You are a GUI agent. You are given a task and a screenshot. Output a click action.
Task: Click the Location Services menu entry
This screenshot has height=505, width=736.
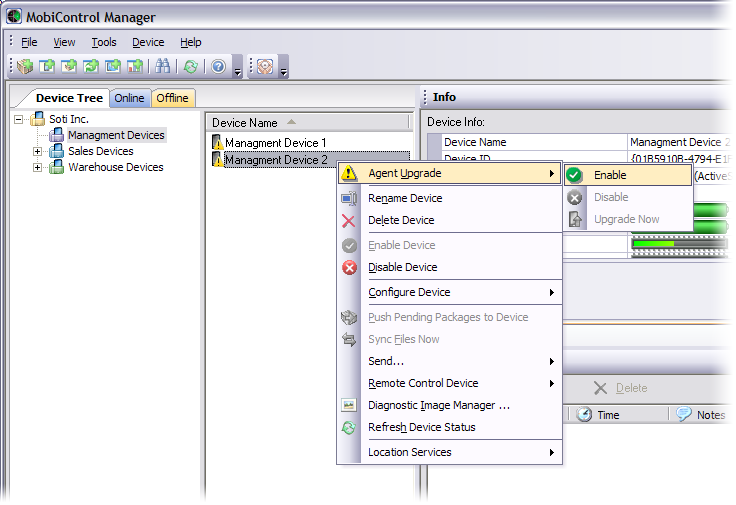point(450,452)
